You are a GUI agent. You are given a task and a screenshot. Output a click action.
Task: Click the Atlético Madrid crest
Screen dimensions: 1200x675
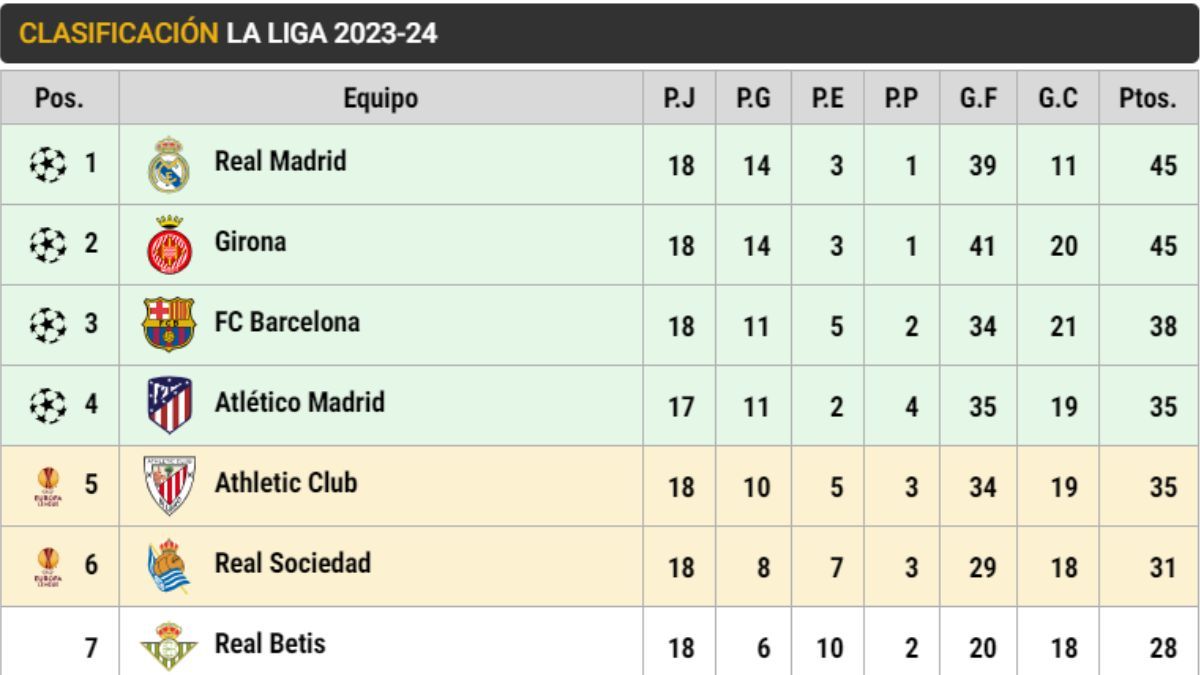[x=168, y=404]
